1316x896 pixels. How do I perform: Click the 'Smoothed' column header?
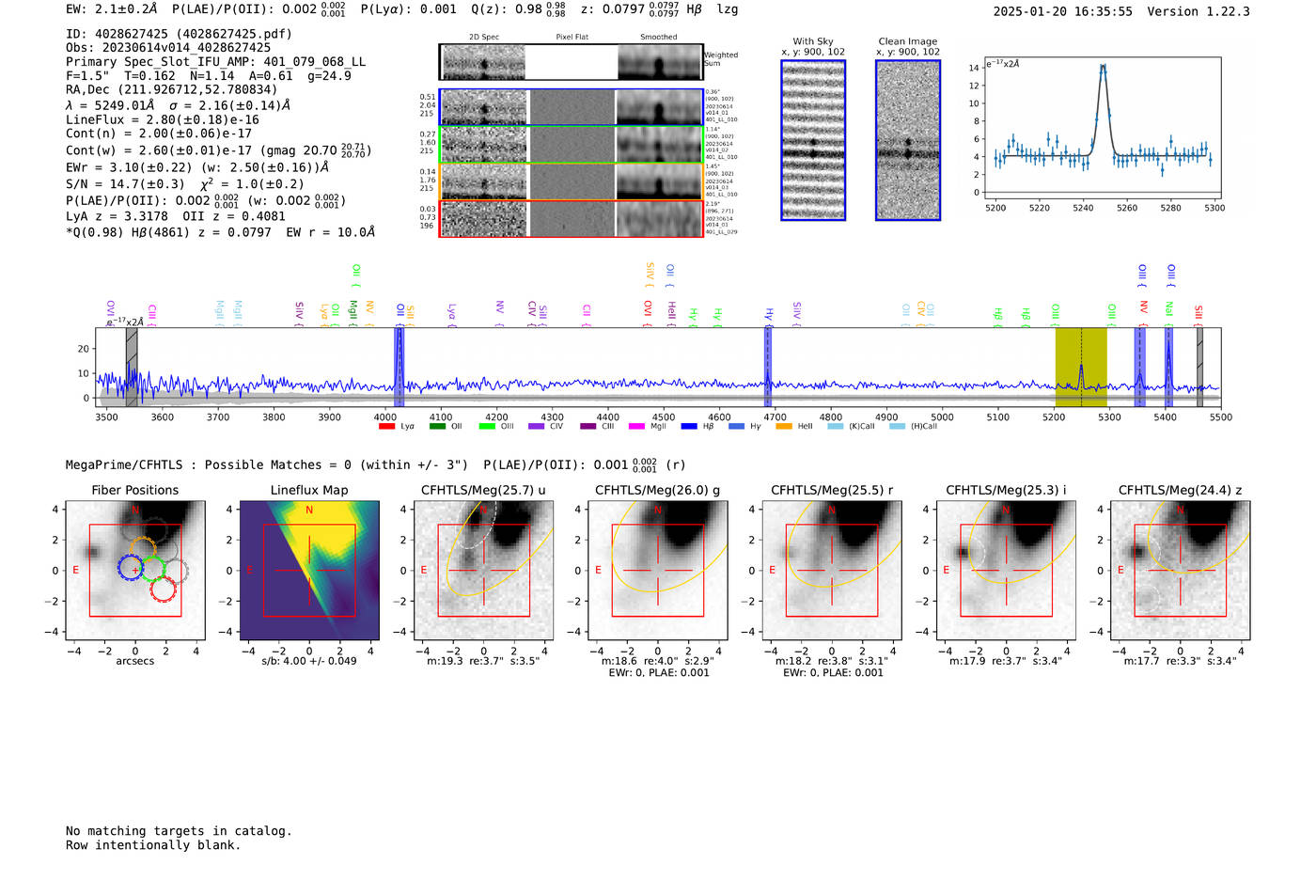click(659, 38)
